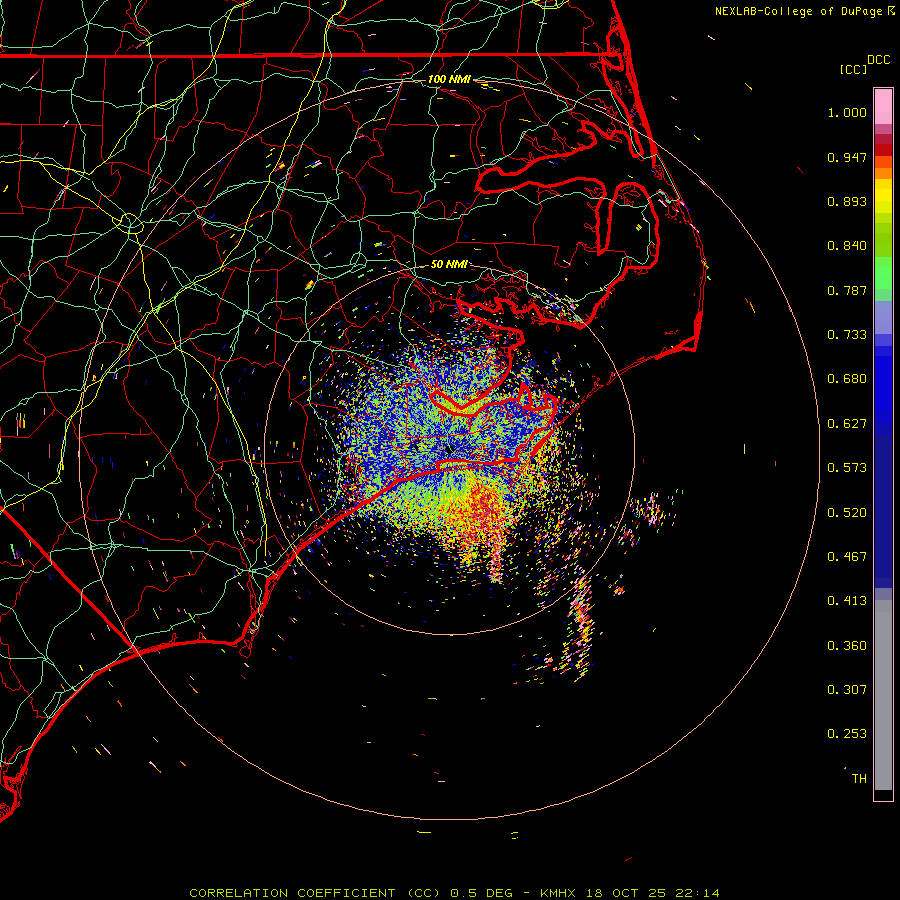900x900 pixels.
Task: Click the 0.627 color scale value
Action: (x=847, y=424)
